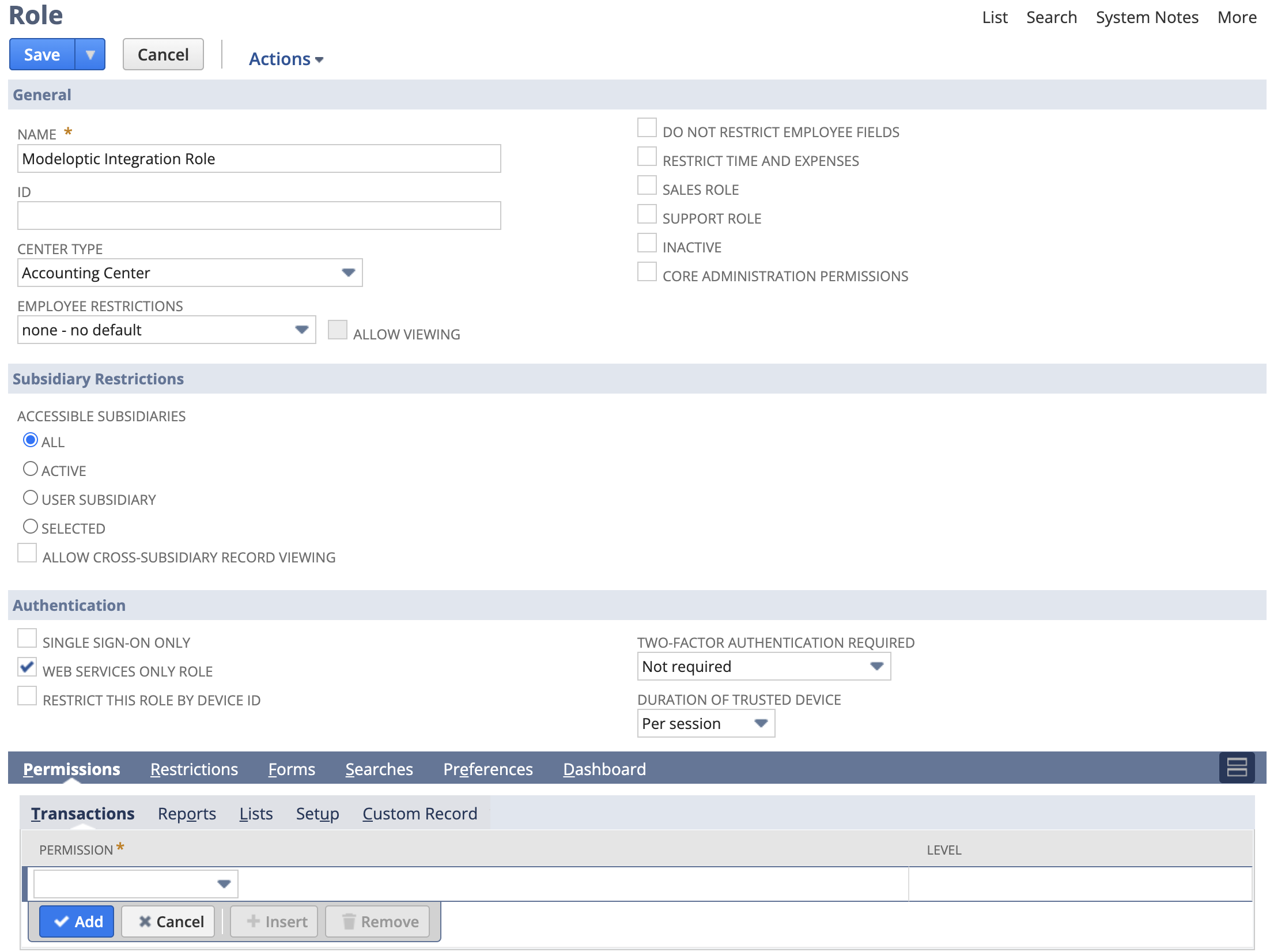Click the subtab layout toggle icon

(1236, 768)
